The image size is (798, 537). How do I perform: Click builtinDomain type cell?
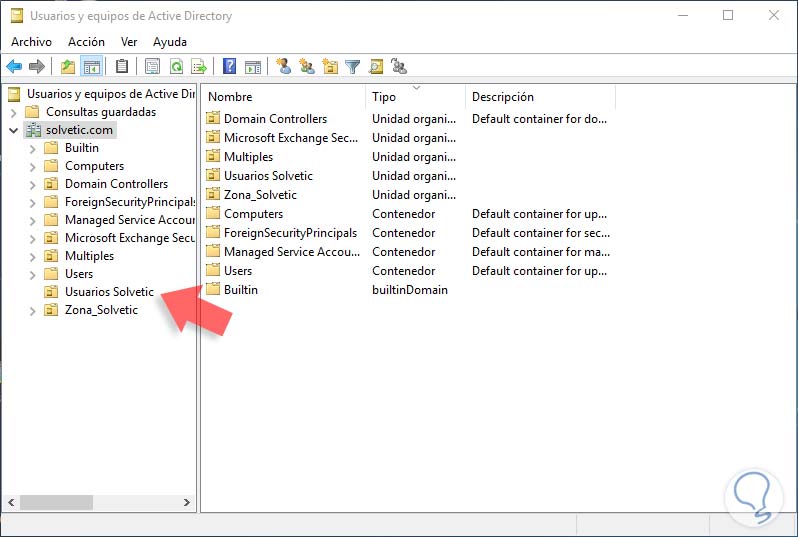[x=410, y=290]
